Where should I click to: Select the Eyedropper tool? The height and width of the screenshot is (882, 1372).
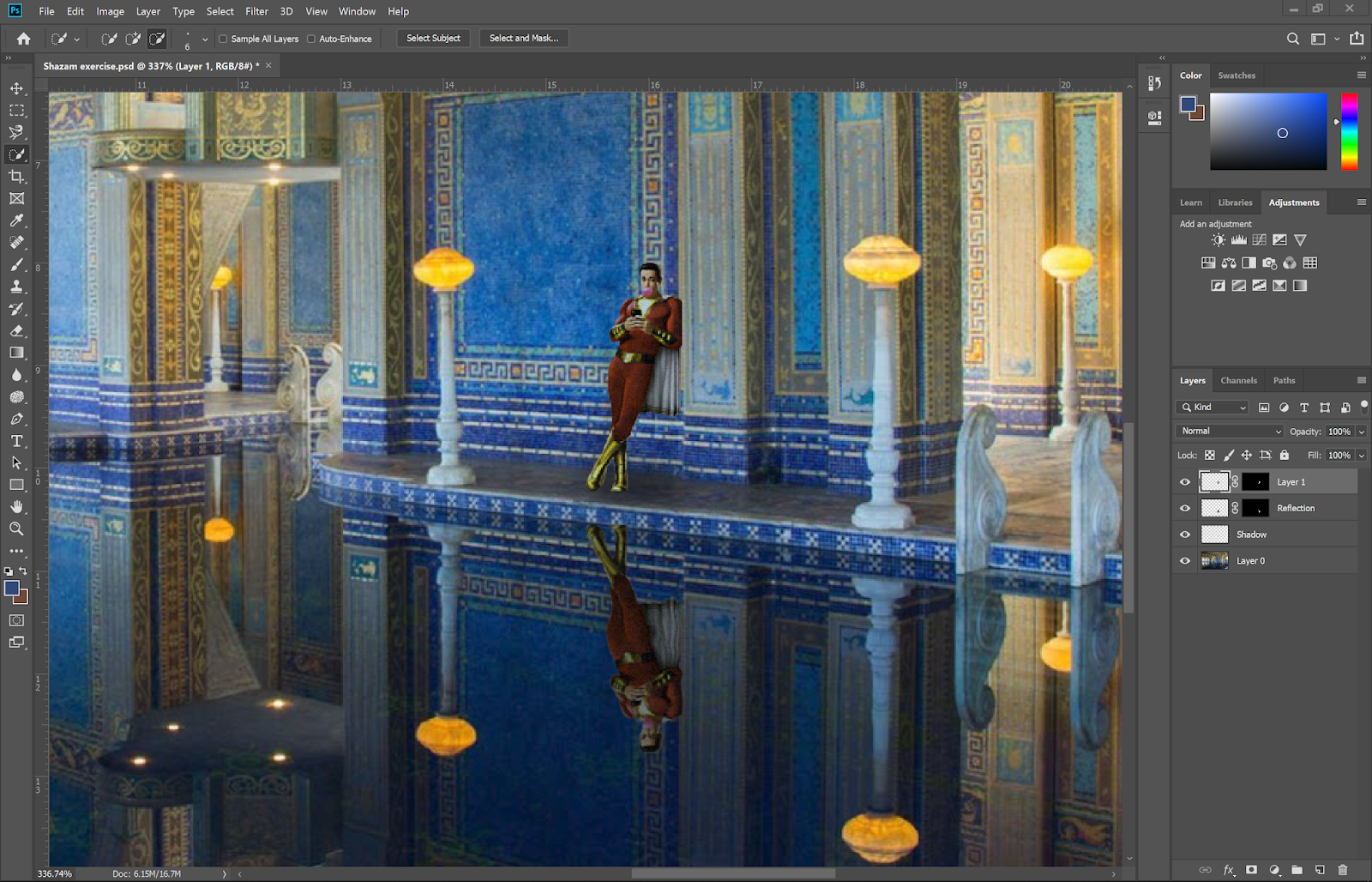16,220
